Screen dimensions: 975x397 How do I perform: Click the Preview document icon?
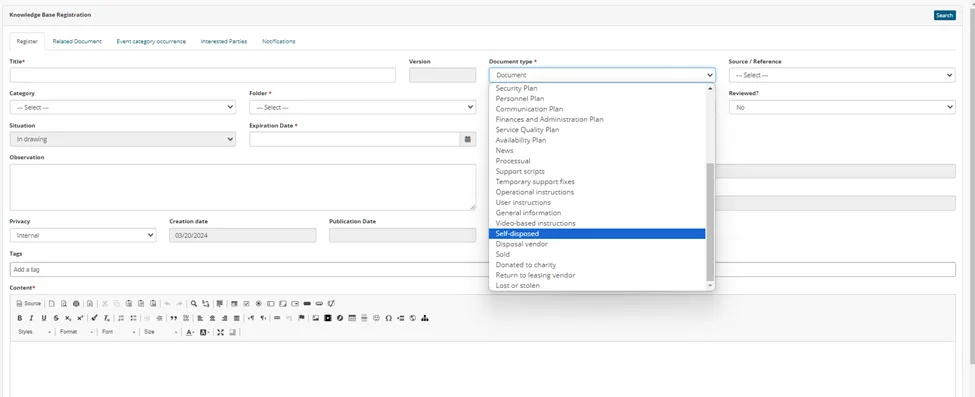[x=64, y=304]
